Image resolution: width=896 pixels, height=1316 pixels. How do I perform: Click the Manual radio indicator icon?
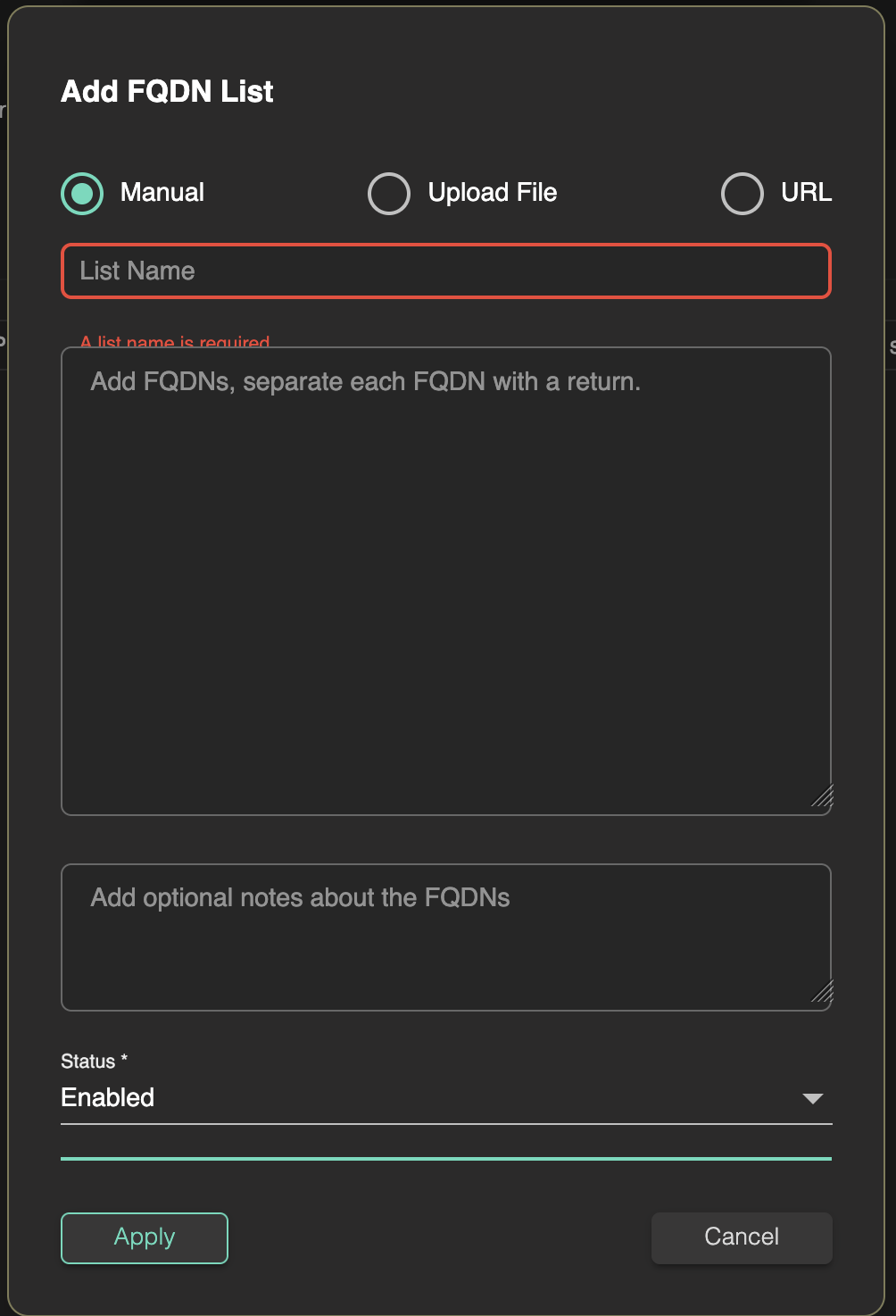[81, 193]
